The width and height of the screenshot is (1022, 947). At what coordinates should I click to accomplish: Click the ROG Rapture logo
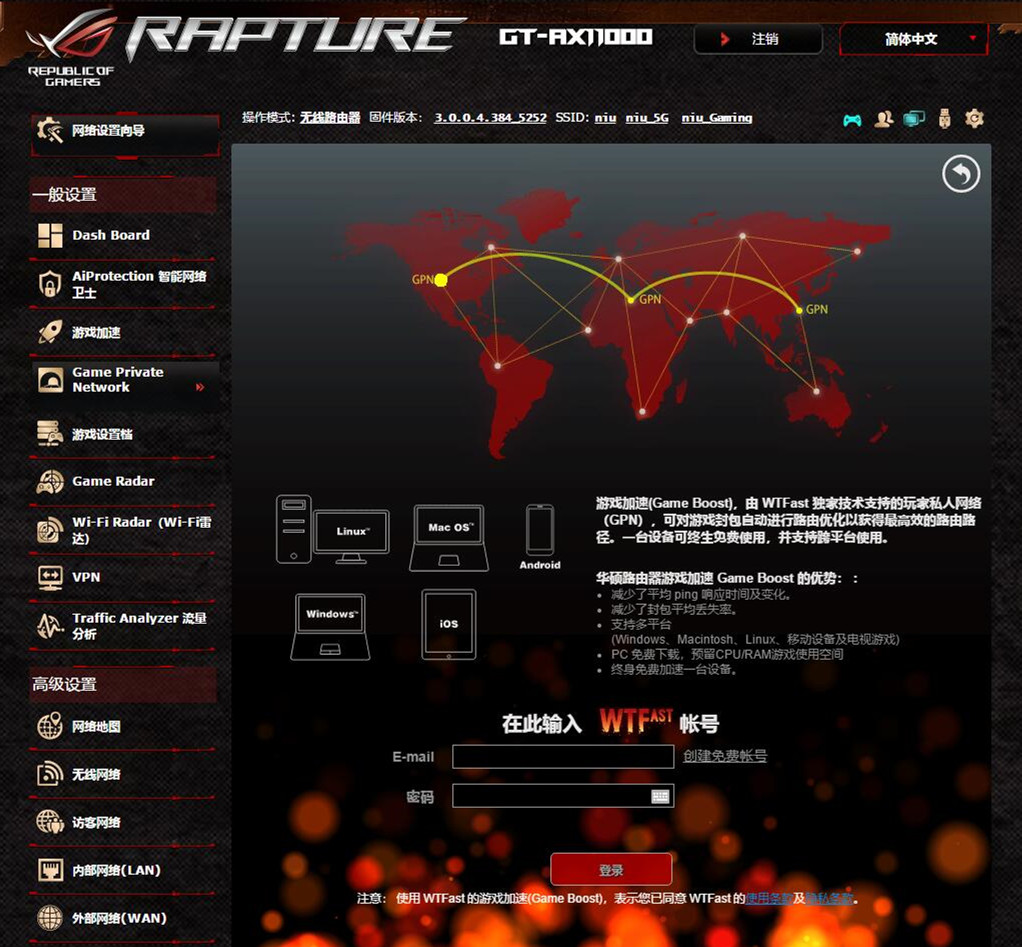248,46
